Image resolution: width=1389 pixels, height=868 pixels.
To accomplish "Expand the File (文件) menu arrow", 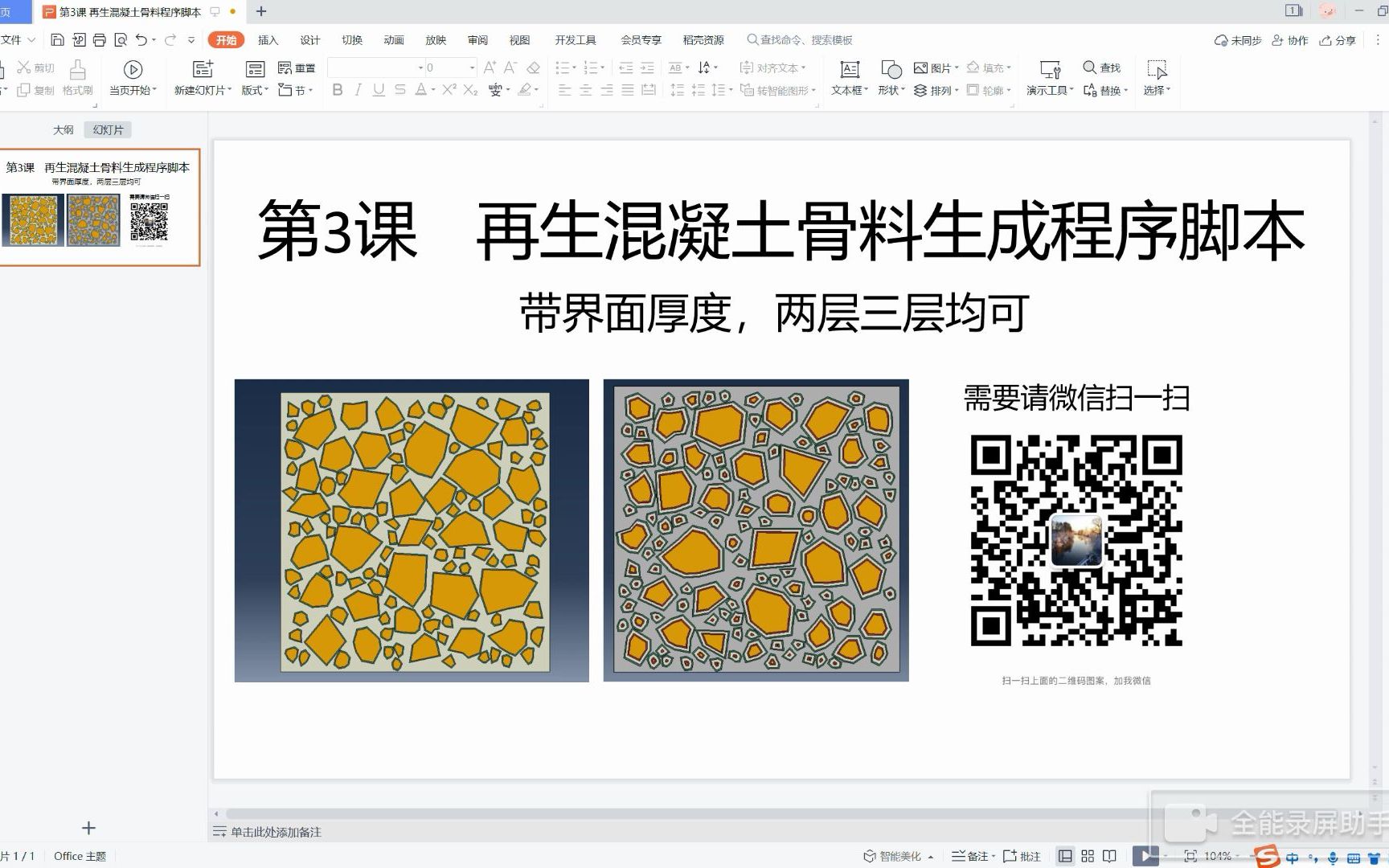I will pos(31,39).
